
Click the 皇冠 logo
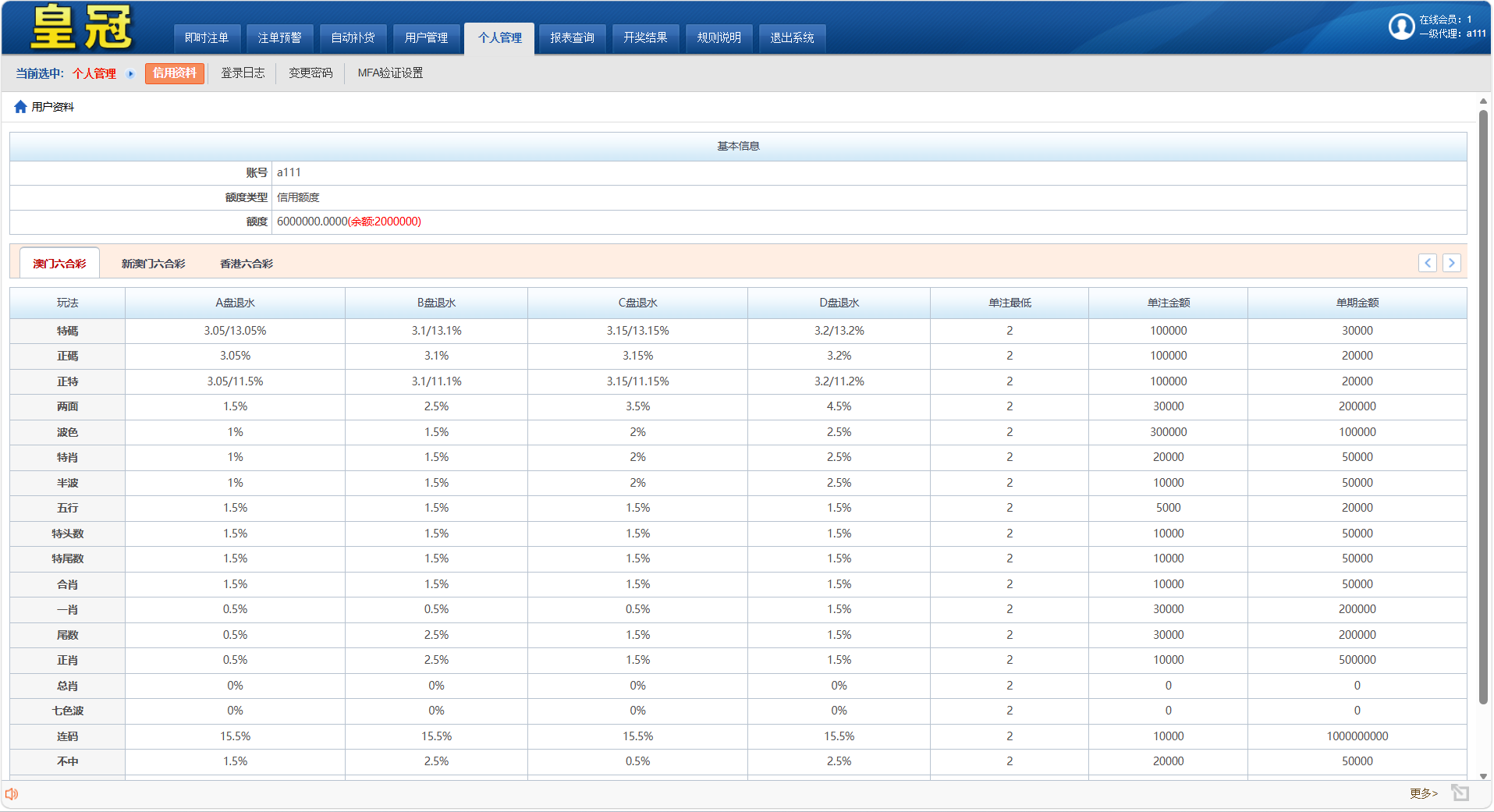pyautogui.click(x=82, y=27)
